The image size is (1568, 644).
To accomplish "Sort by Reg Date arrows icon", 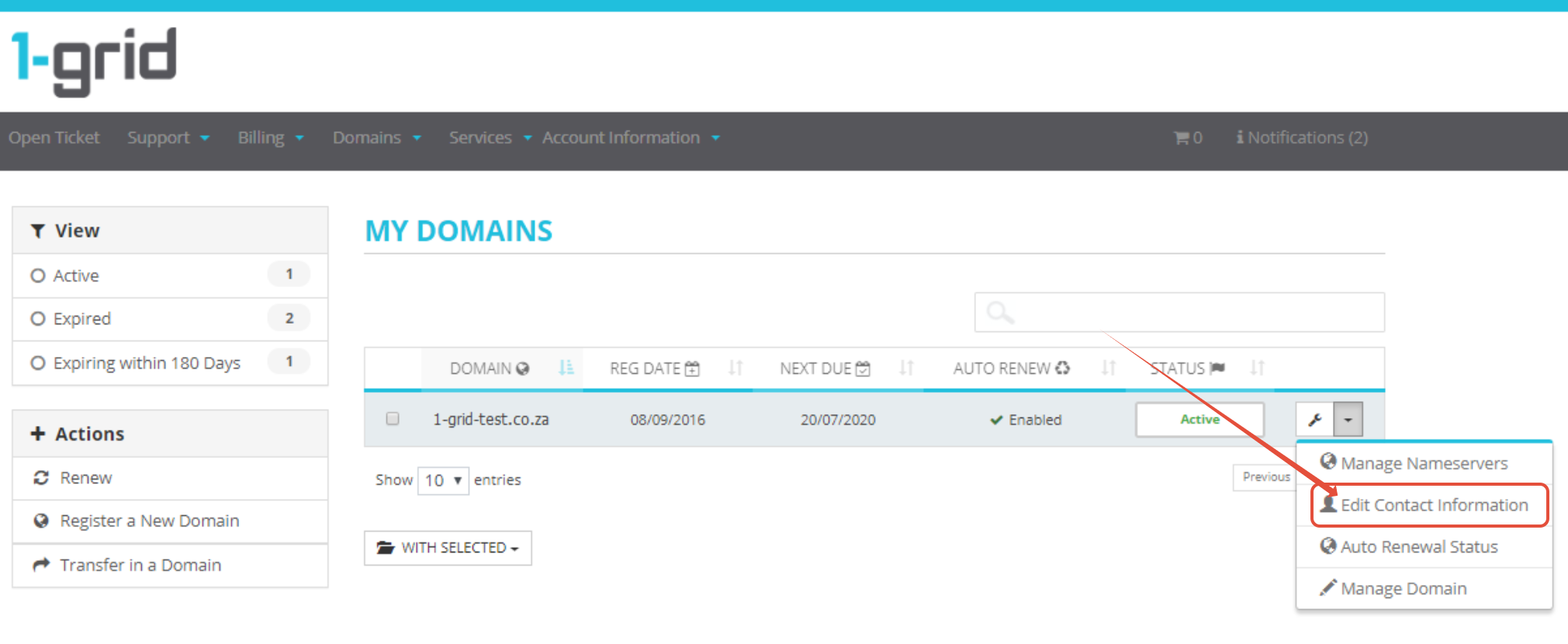I will coord(736,368).
